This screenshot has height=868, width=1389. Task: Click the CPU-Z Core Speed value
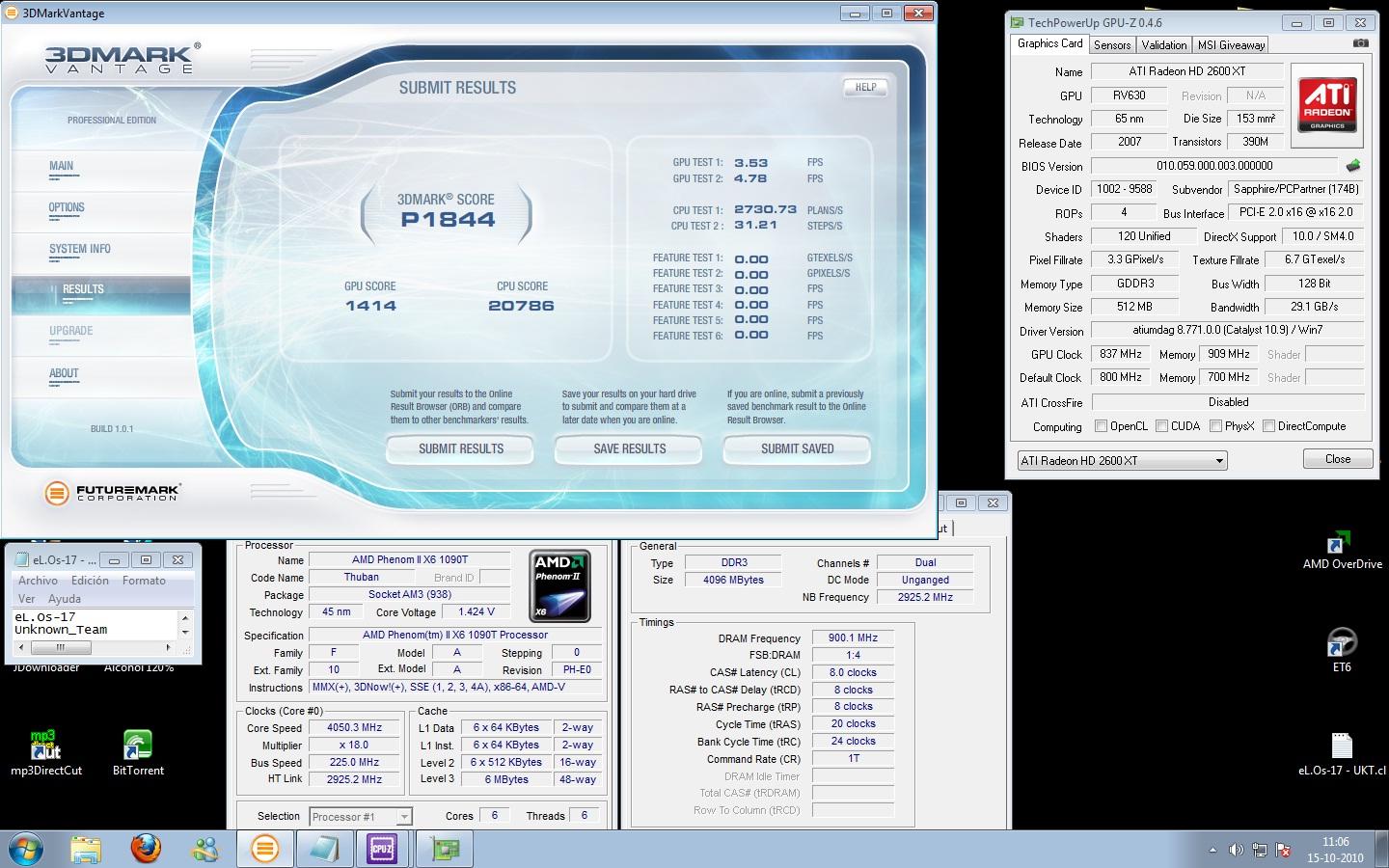click(354, 727)
